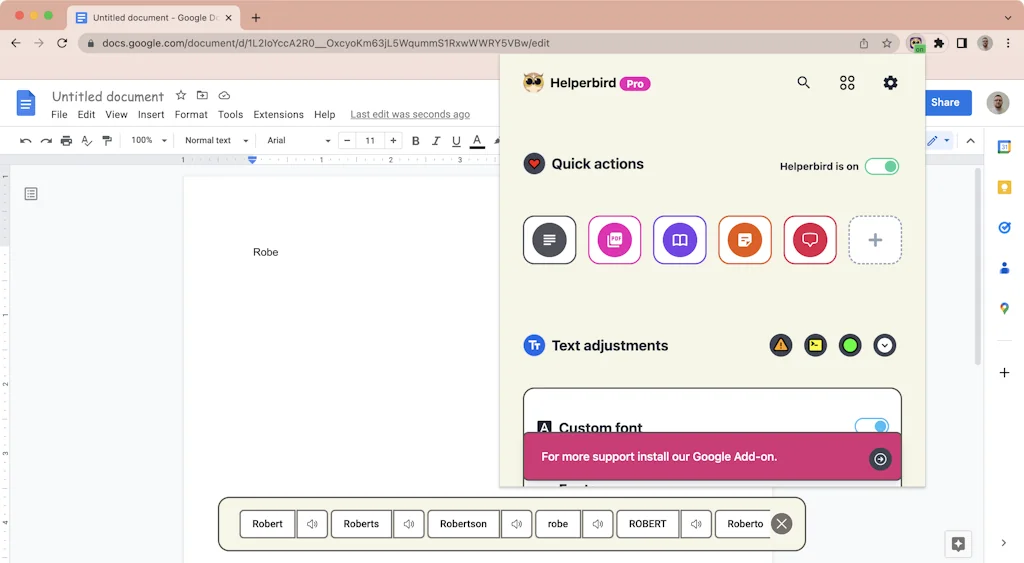Add a new quick action
The width and height of the screenshot is (1024, 563).
point(875,240)
